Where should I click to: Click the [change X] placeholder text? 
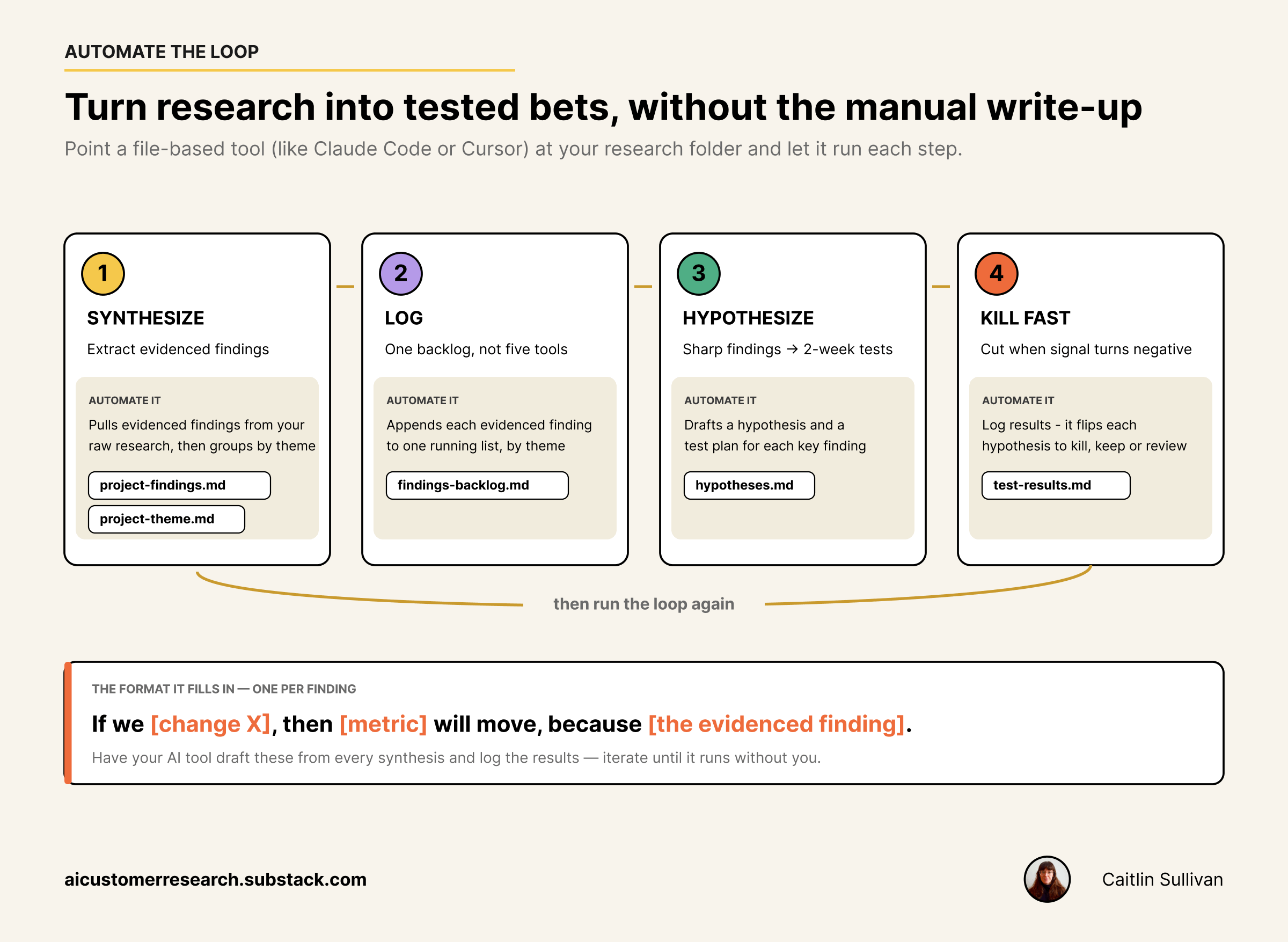pyautogui.click(x=210, y=724)
